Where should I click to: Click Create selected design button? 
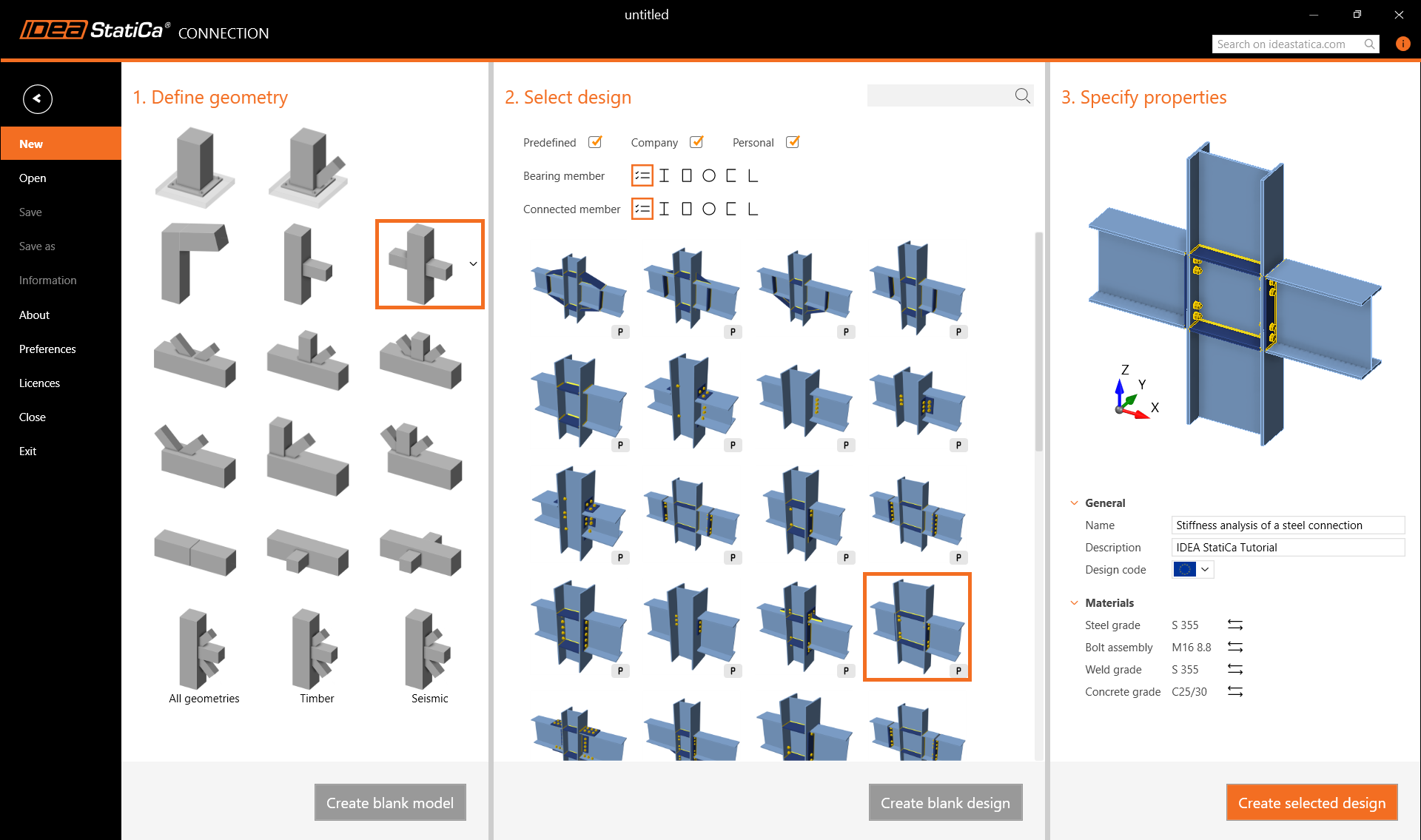coord(1311,802)
